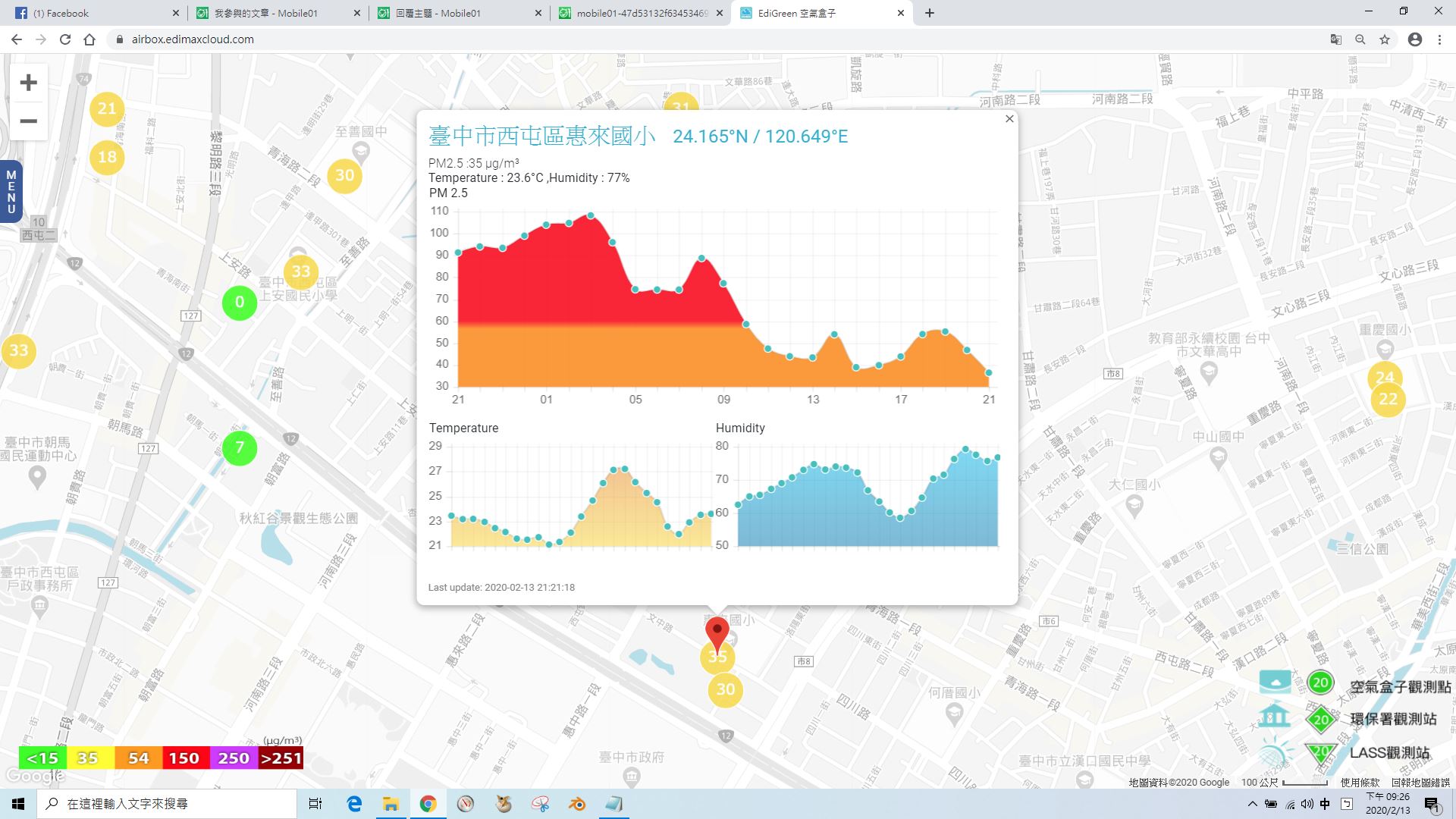Click the highest PM2.5 data point near 108
The image size is (1456, 819).
591,216
